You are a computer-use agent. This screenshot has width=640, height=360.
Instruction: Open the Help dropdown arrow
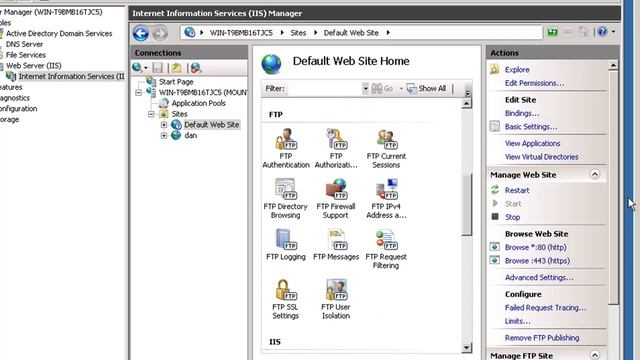[x=613, y=32]
